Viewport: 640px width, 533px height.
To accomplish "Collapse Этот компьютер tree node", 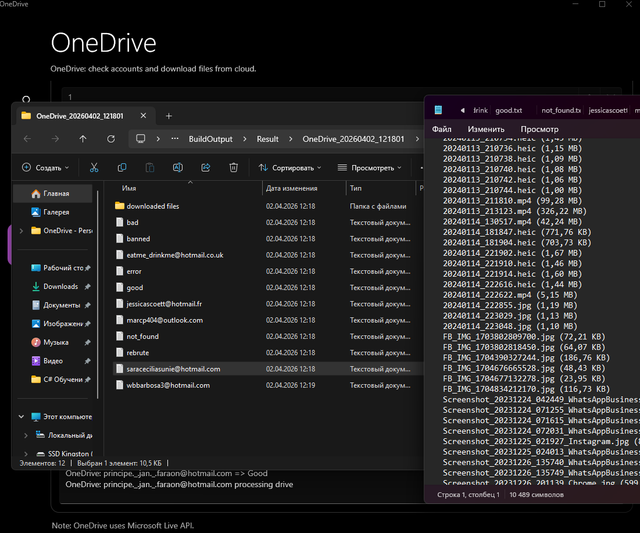I will pyautogui.click(x=21, y=417).
